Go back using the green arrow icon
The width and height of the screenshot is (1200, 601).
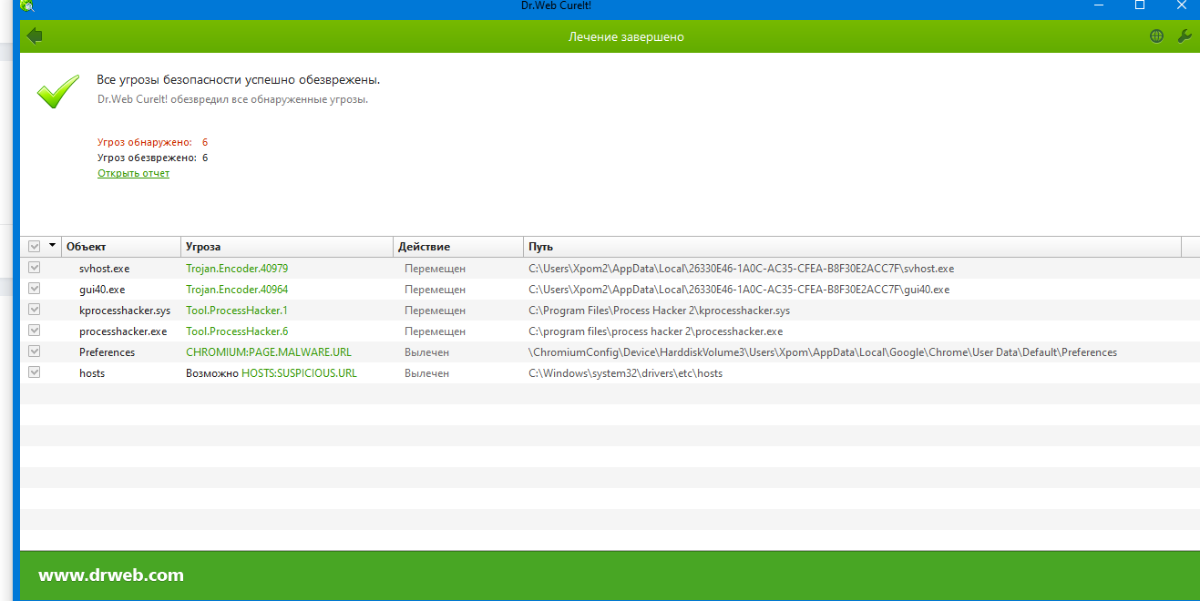[35, 36]
